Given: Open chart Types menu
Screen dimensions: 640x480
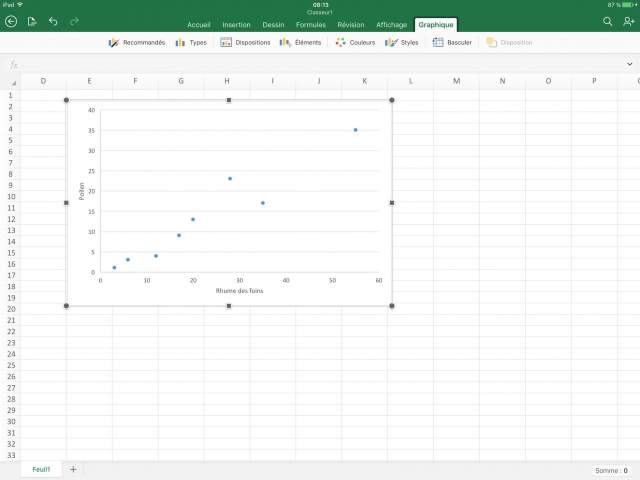Looking at the screenshot, I should (x=191, y=43).
